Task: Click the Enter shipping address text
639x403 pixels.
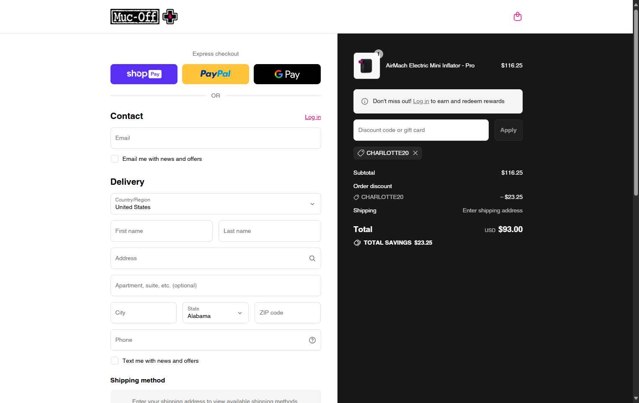Action: 492,211
